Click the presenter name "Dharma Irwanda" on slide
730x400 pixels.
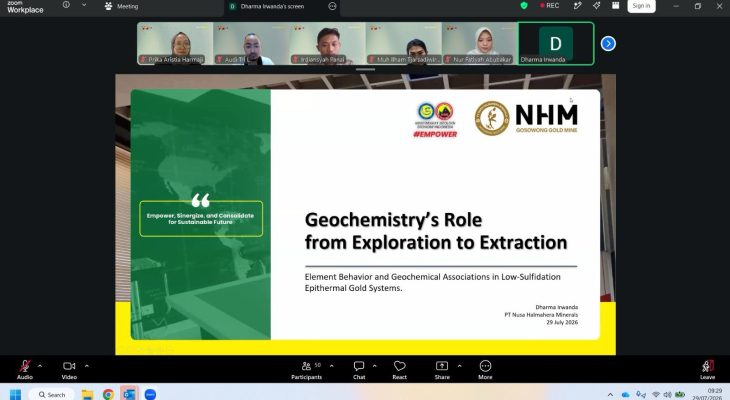(x=557, y=307)
